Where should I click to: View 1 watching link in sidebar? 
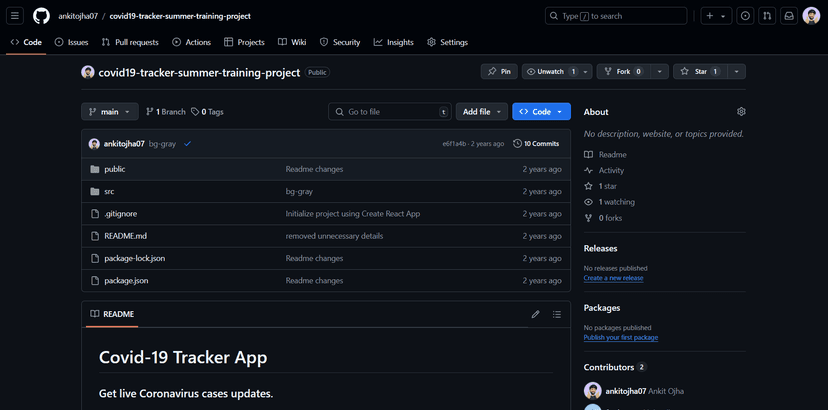609,202
